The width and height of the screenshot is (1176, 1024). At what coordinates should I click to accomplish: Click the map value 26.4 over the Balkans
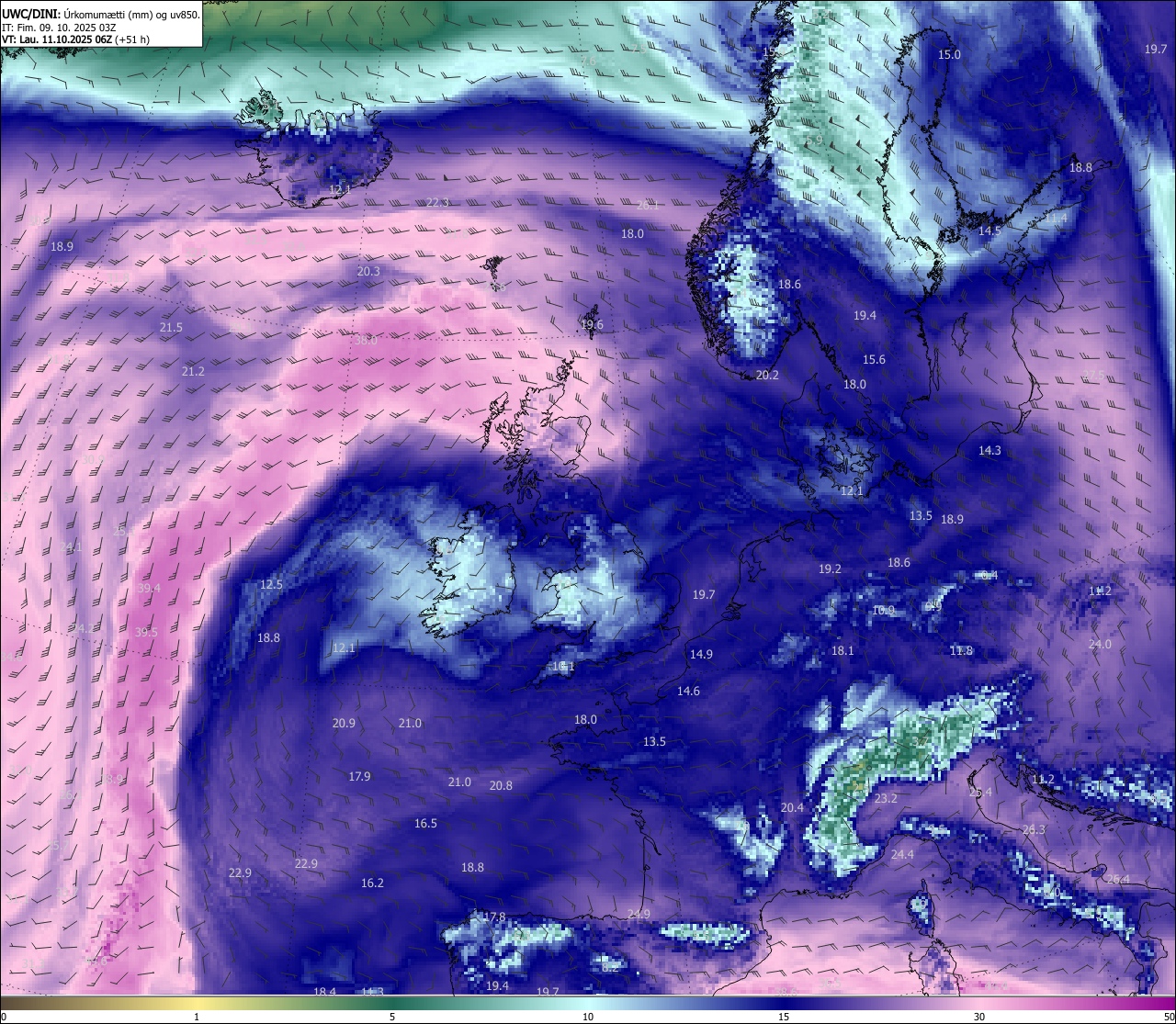point(1118,880)
